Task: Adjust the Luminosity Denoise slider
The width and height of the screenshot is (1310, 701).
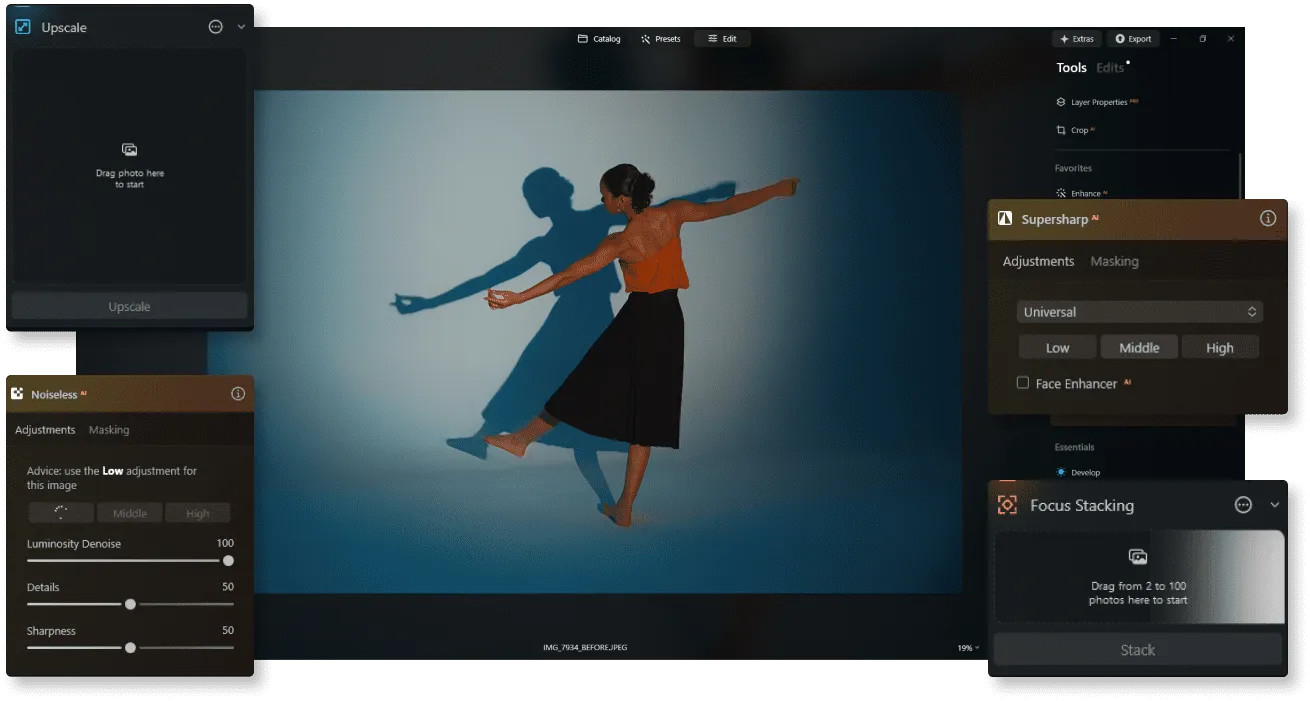Action: [x=228, y=561]
